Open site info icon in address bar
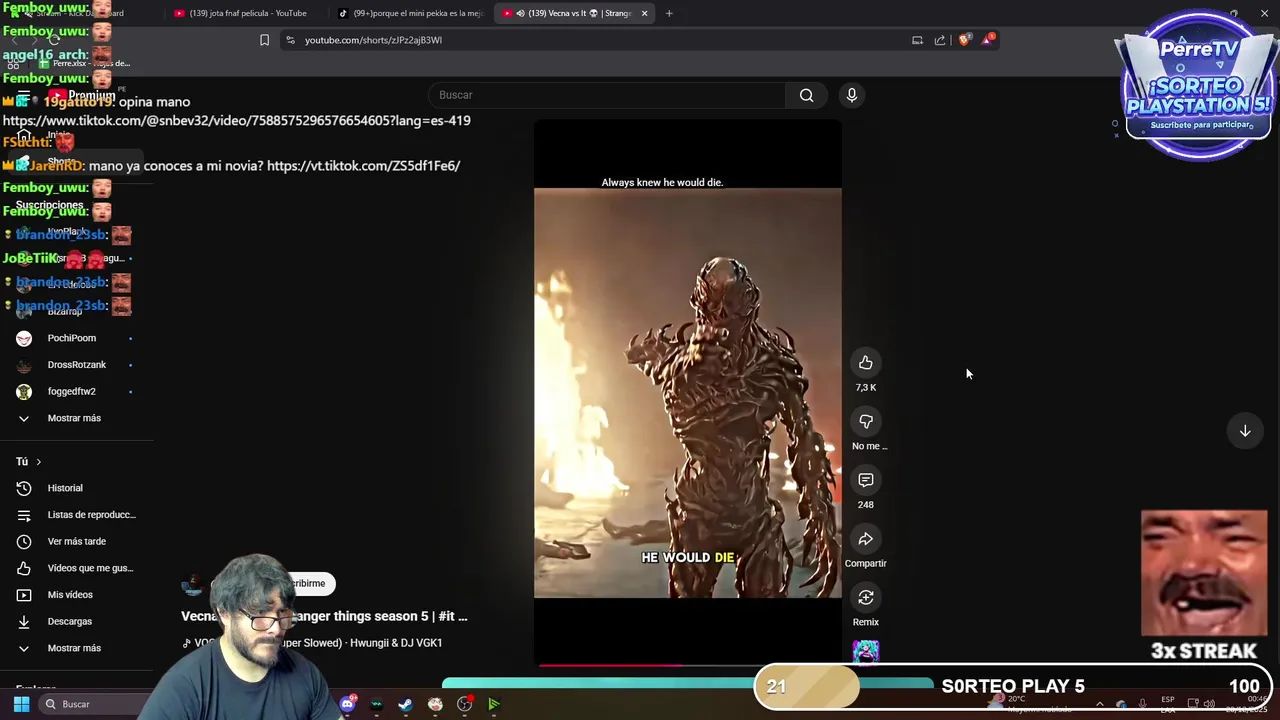 290,40
